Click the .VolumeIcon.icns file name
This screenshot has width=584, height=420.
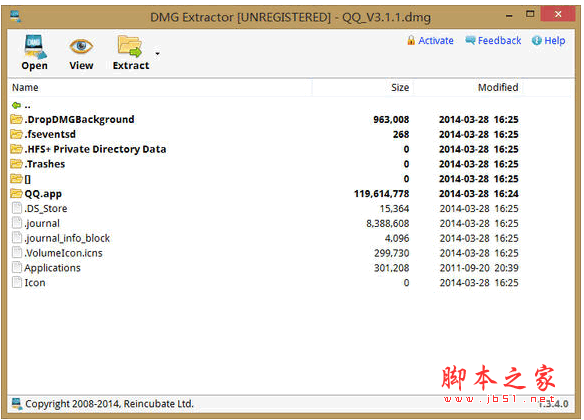(x=63, y=253)
